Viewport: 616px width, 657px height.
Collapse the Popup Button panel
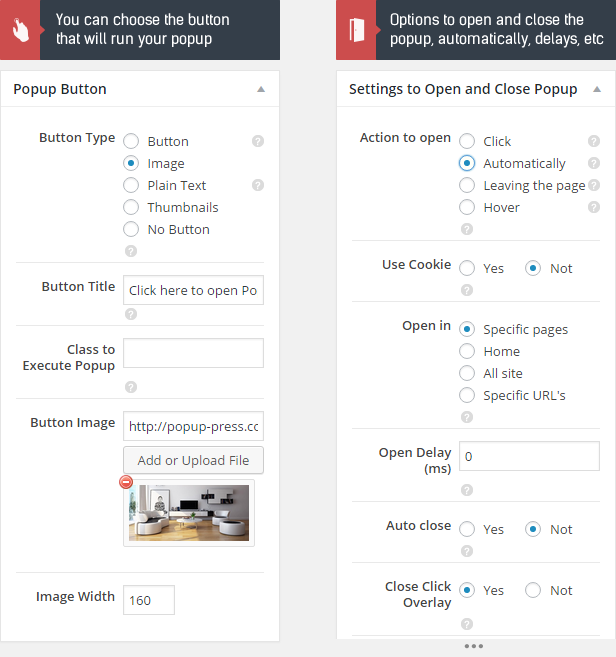coord(261,89)
